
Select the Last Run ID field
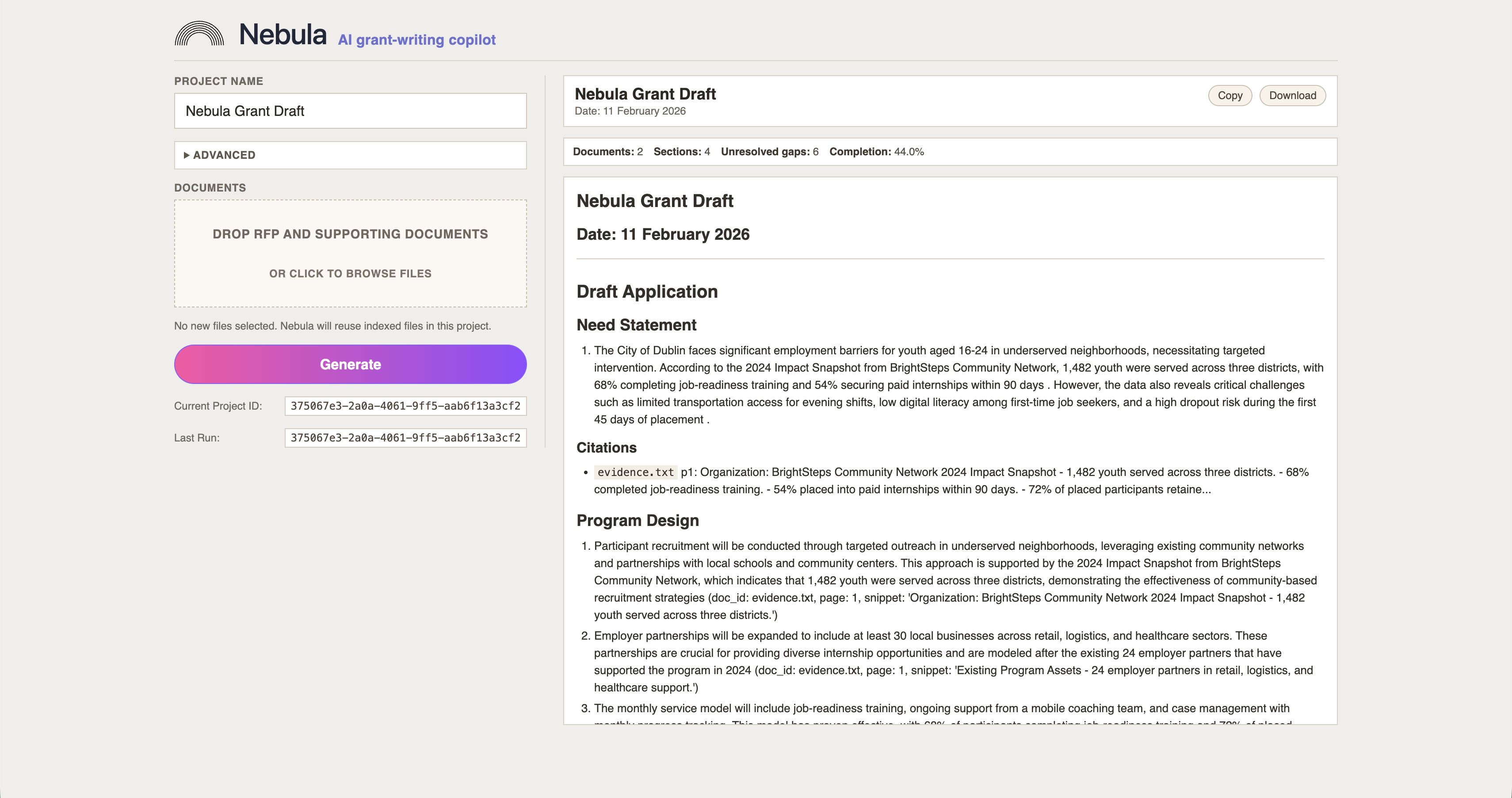click(x=405, y=437)
